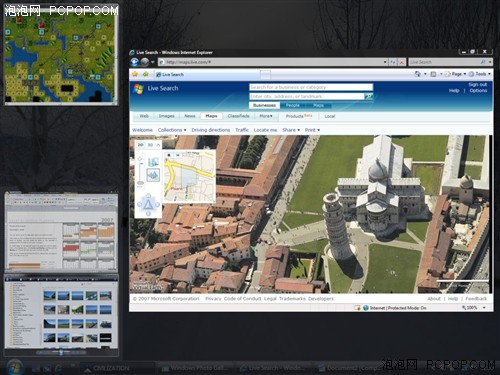This screenshot has height=375, width=500.
Task: Click the green search go button
Action: pyautogui.click(x=369, y=96)
